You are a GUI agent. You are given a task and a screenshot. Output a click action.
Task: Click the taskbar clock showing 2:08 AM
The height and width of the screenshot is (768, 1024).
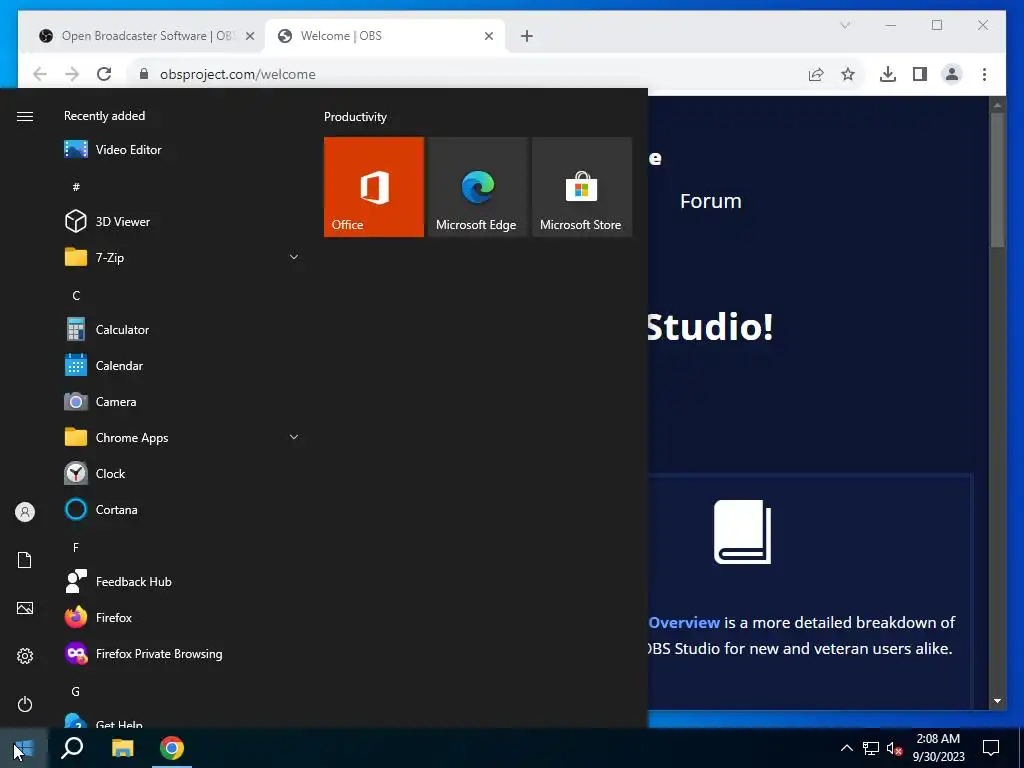(938, 748)
